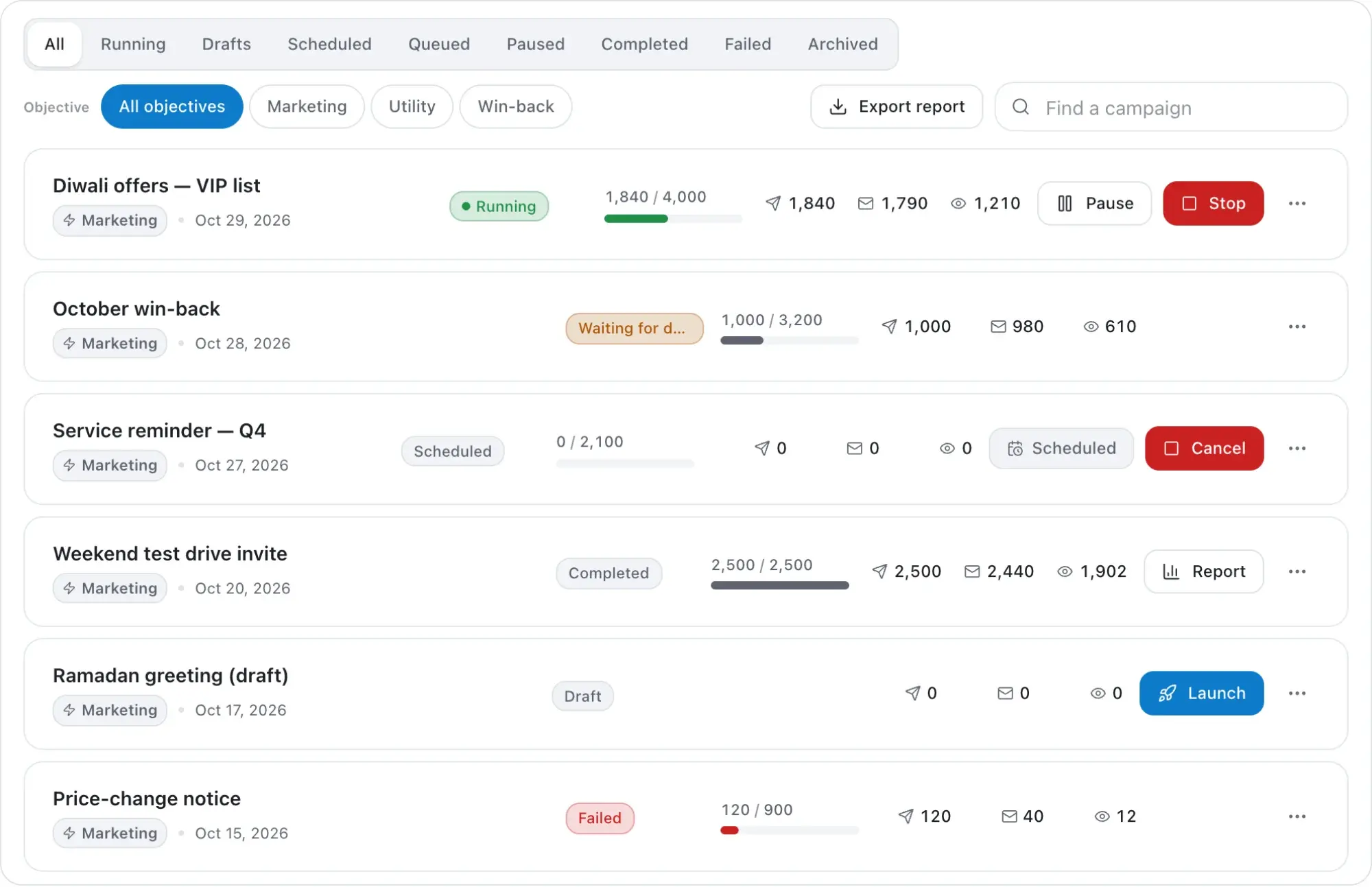The width and height of the screenshot is (1372, 887).
Task: Open more options for Service reminder Q4
Action: 1297,449
